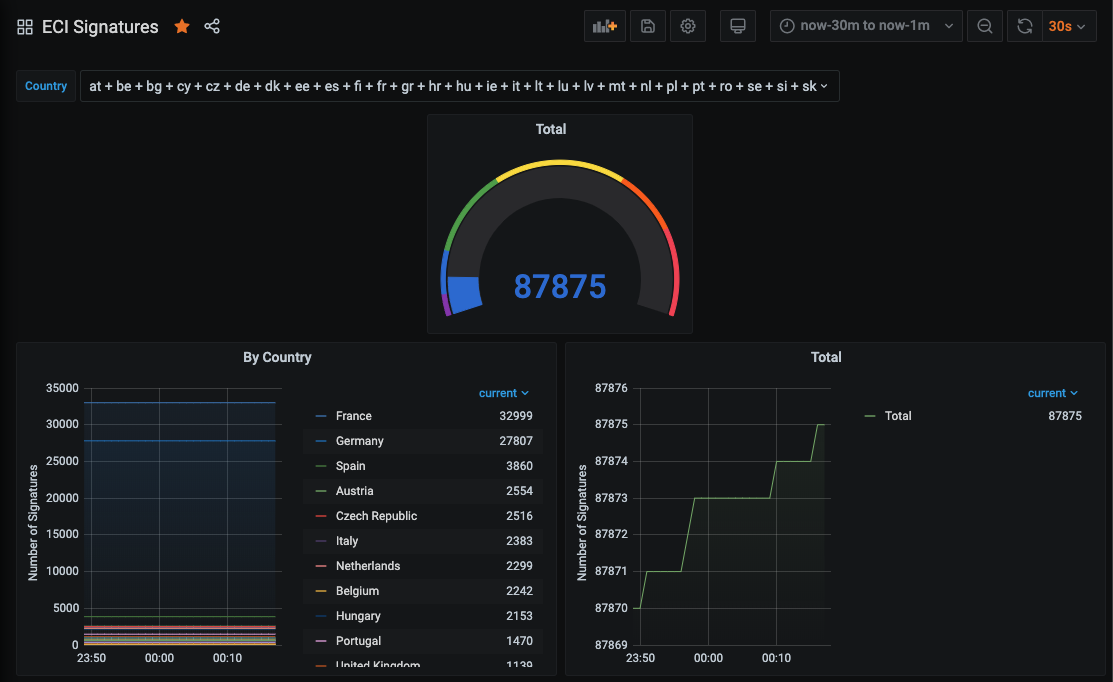Open the Total graph panel menu
1113x682 pixels.
coord(826,357)
